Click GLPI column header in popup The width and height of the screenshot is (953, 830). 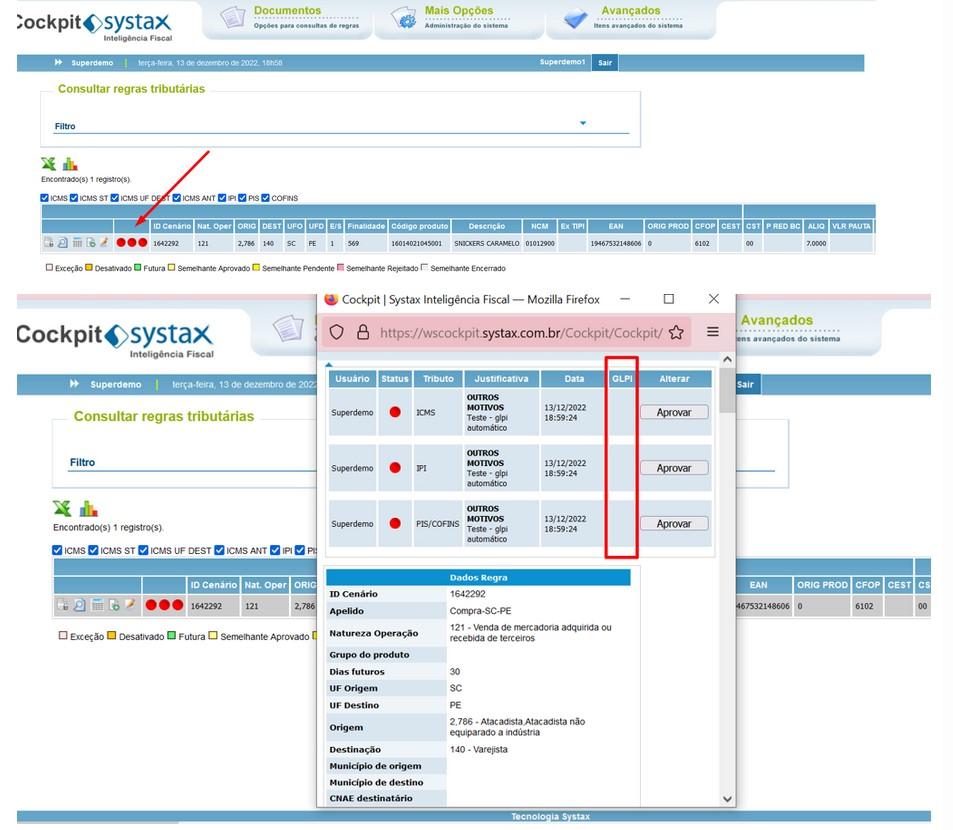coord(622,379)
